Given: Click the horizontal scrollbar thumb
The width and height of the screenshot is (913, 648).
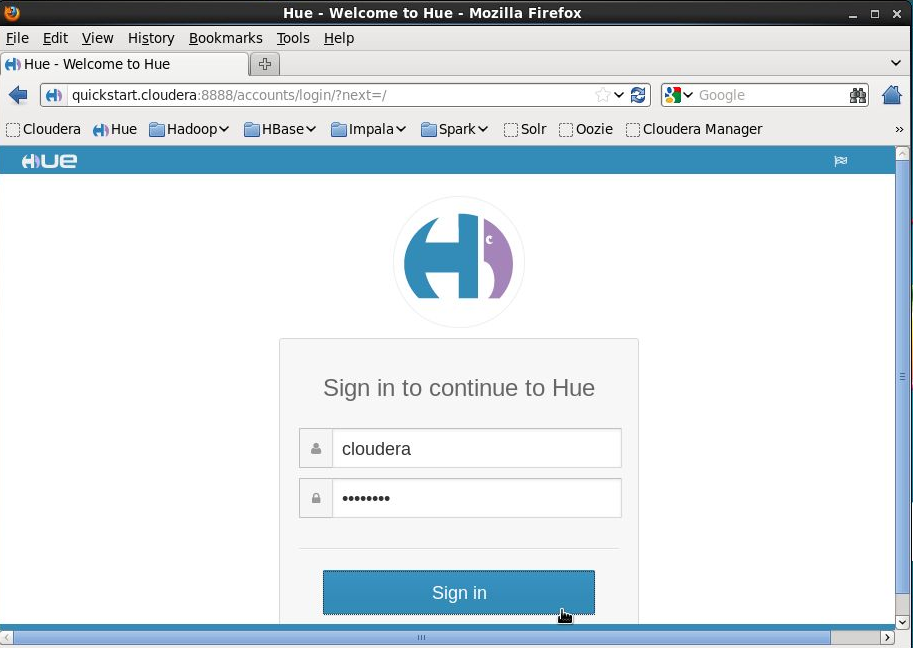Looking at the screenshot, I should pyautogui.click(x=422, y=638).
